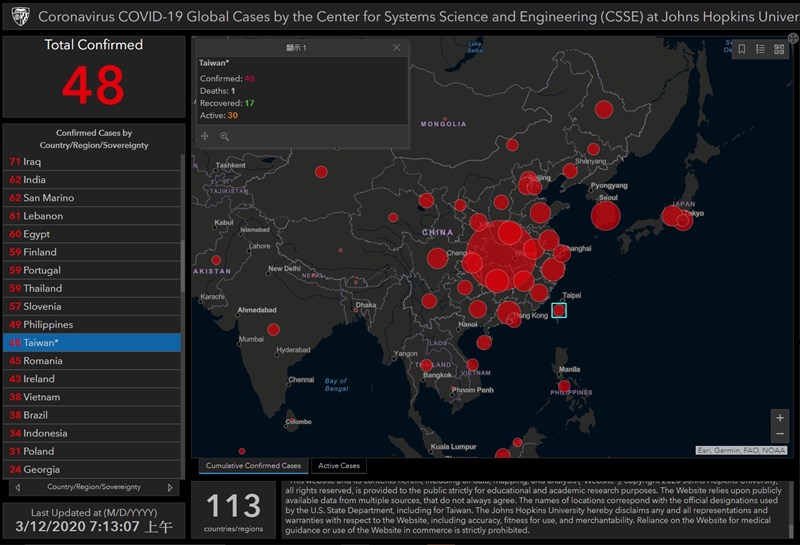
Task: Click the Taiwan circle marker on map
Action: click(x=559, y=310)
